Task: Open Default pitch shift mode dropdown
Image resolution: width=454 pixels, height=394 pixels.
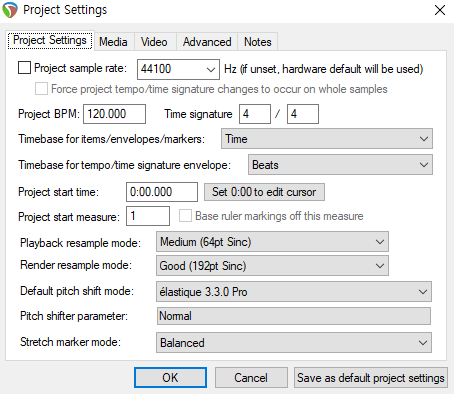Action: tap(294, 292)
